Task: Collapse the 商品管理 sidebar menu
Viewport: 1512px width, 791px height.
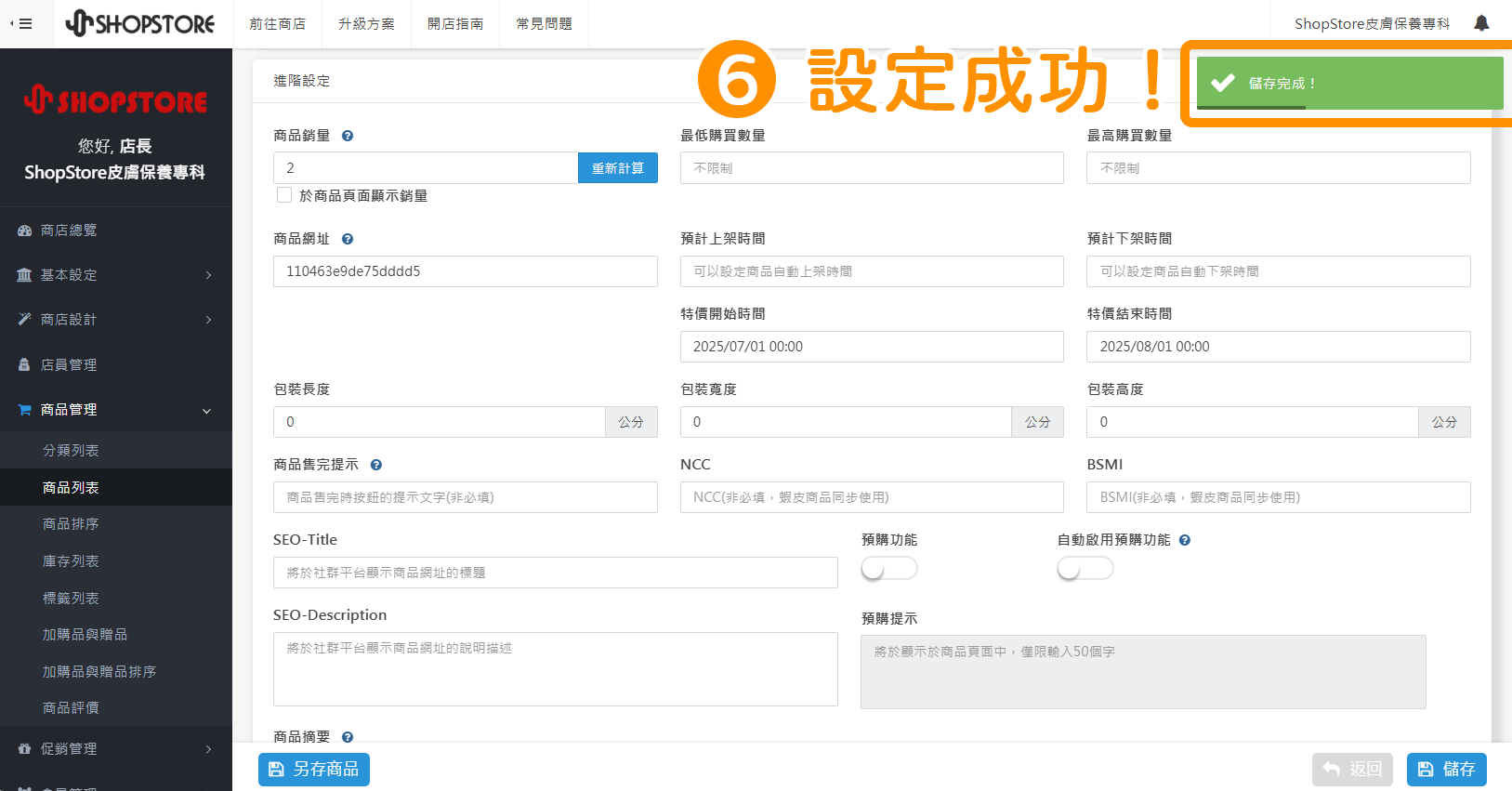Action: 116,410
